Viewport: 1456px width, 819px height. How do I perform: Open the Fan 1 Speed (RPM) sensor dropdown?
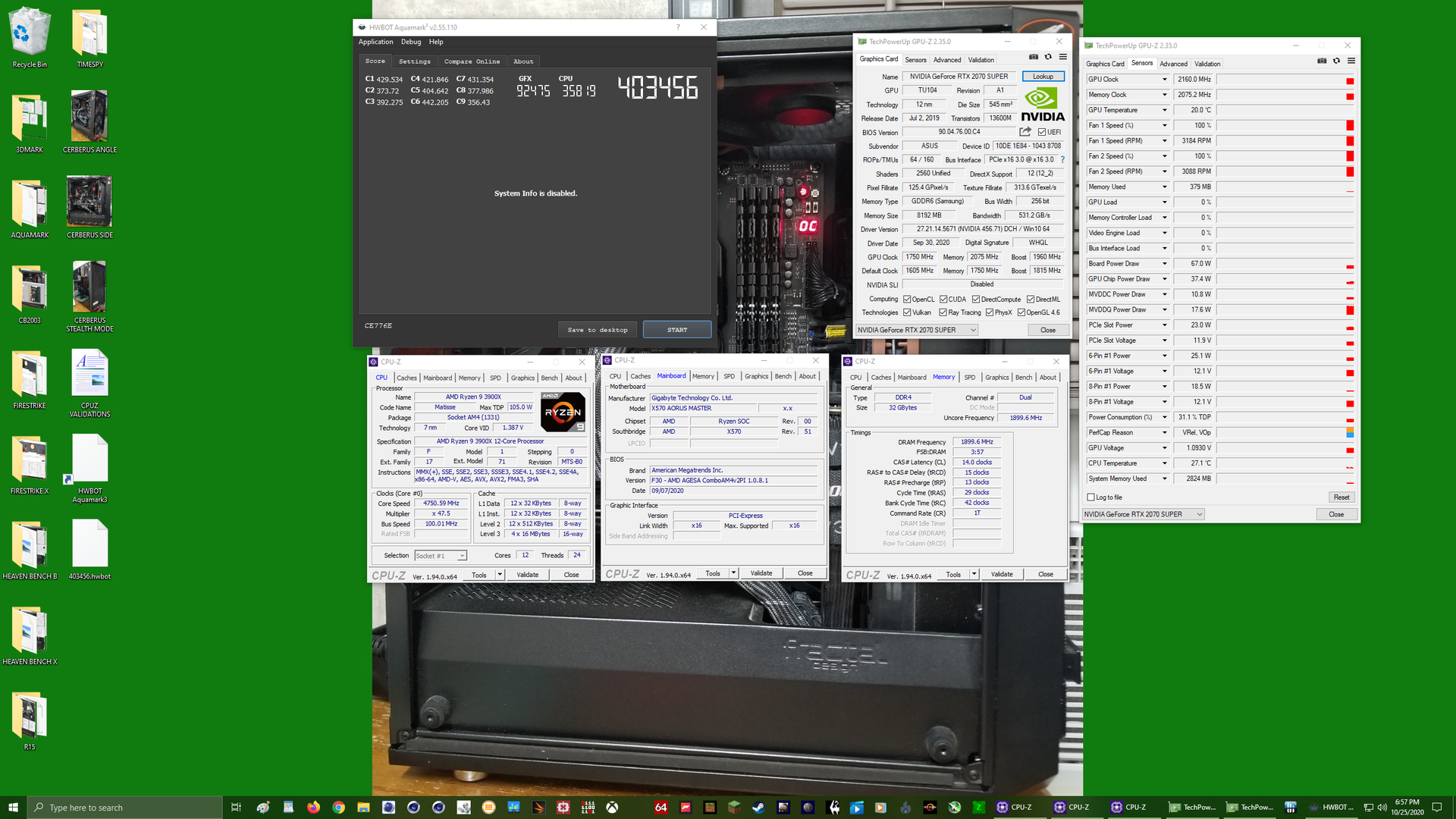click(1165, 141)
